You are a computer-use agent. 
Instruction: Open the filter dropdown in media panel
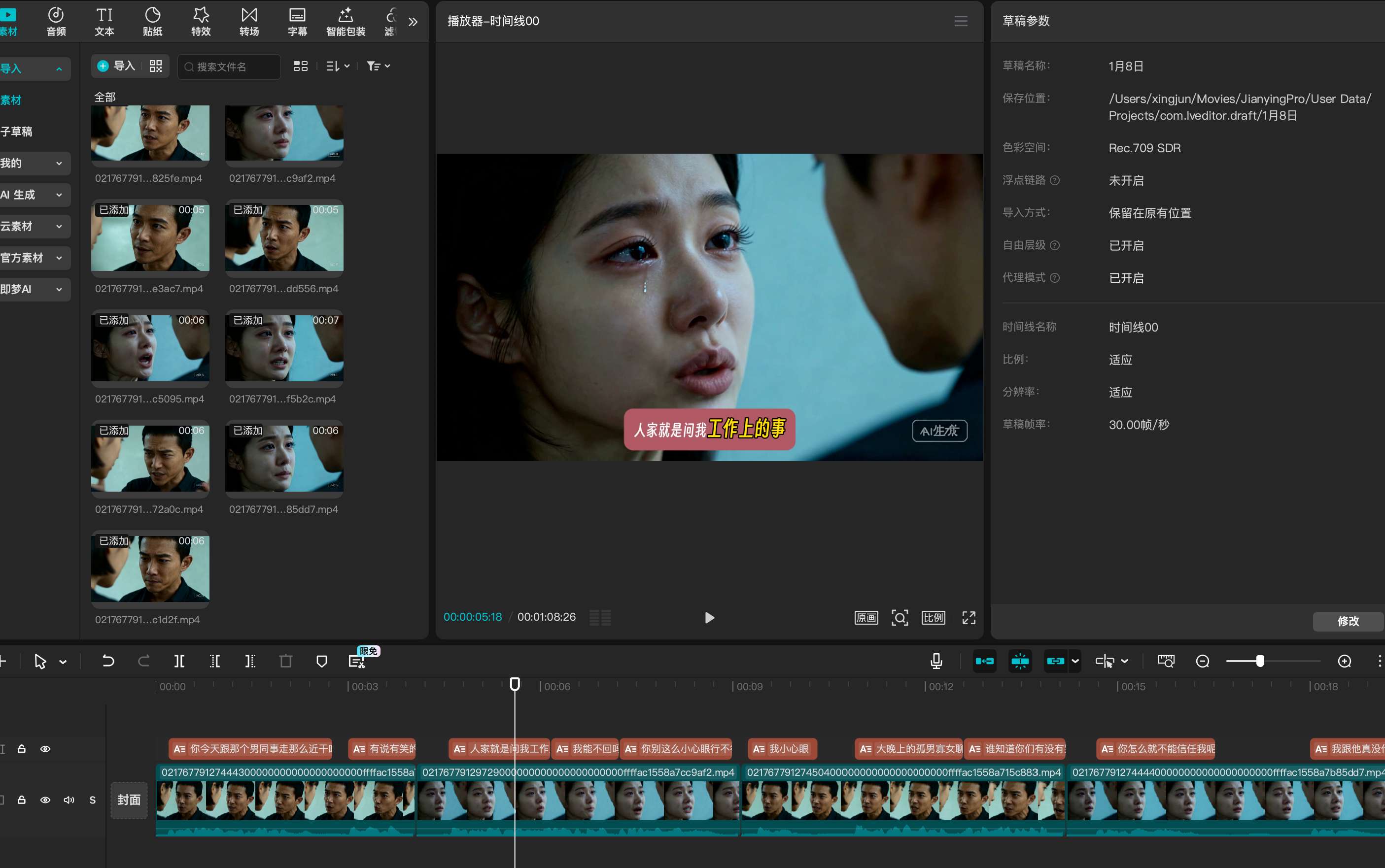pos(379,66)
